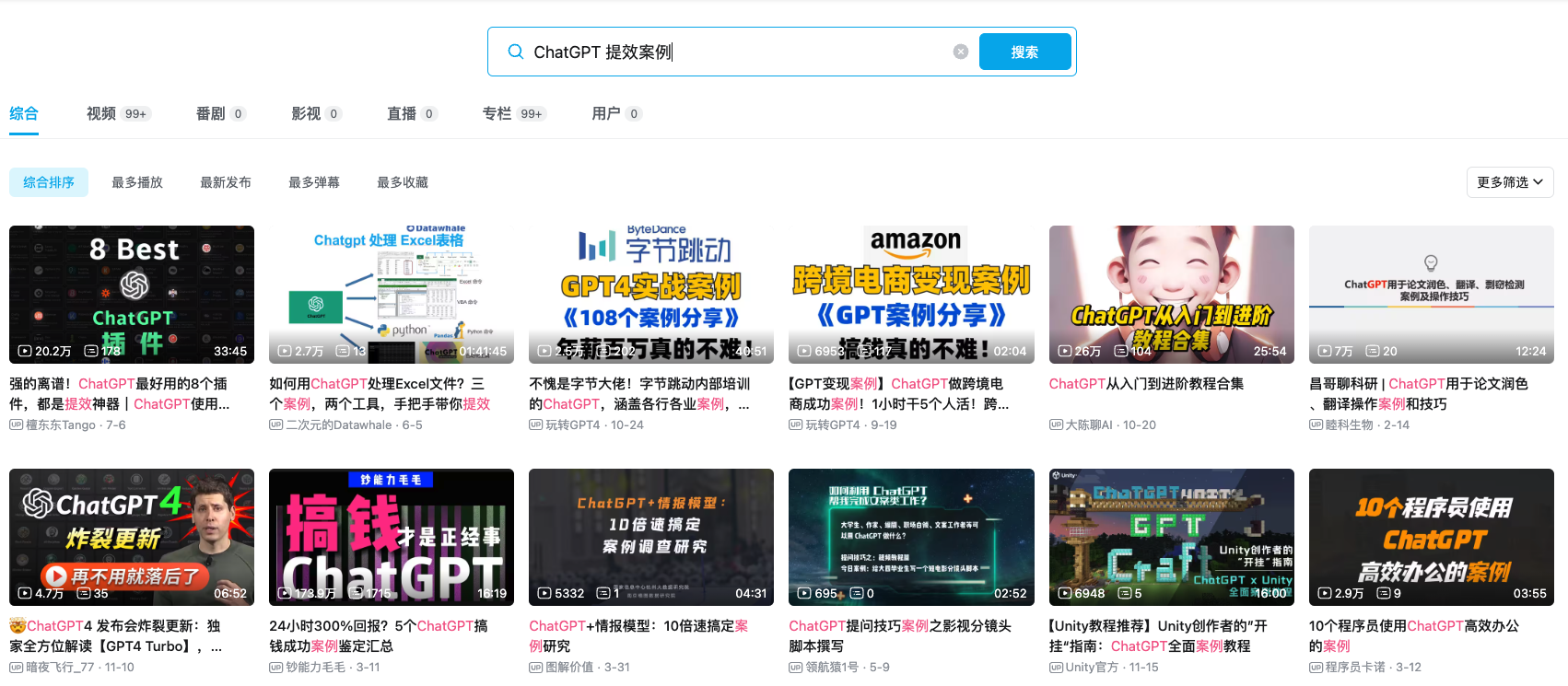Open title 昌哥聊科研 ChatGPT用于论文润色
Viewport: 1568px width, 686px height.
coord(1419,394)
